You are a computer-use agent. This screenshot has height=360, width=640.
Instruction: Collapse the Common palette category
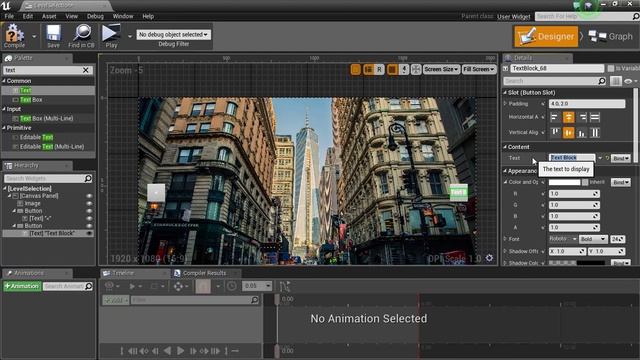4,81
